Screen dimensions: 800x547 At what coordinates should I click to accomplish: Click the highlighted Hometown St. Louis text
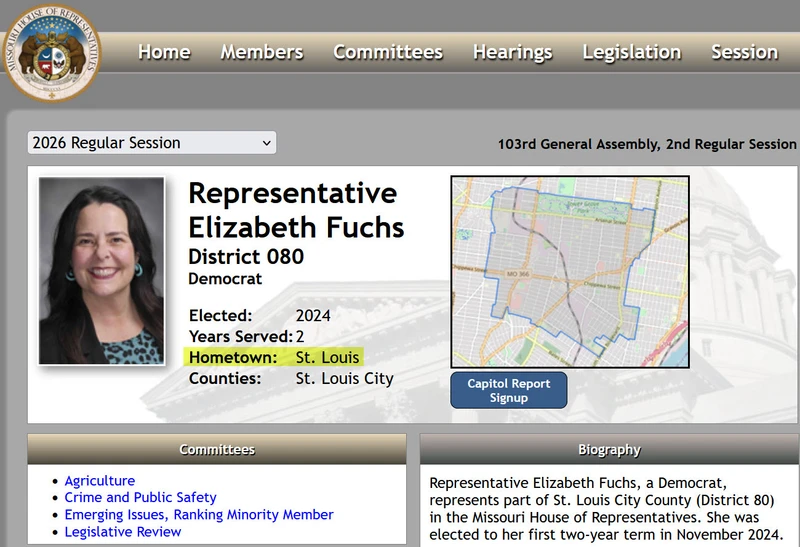click(x=274, y=357)
